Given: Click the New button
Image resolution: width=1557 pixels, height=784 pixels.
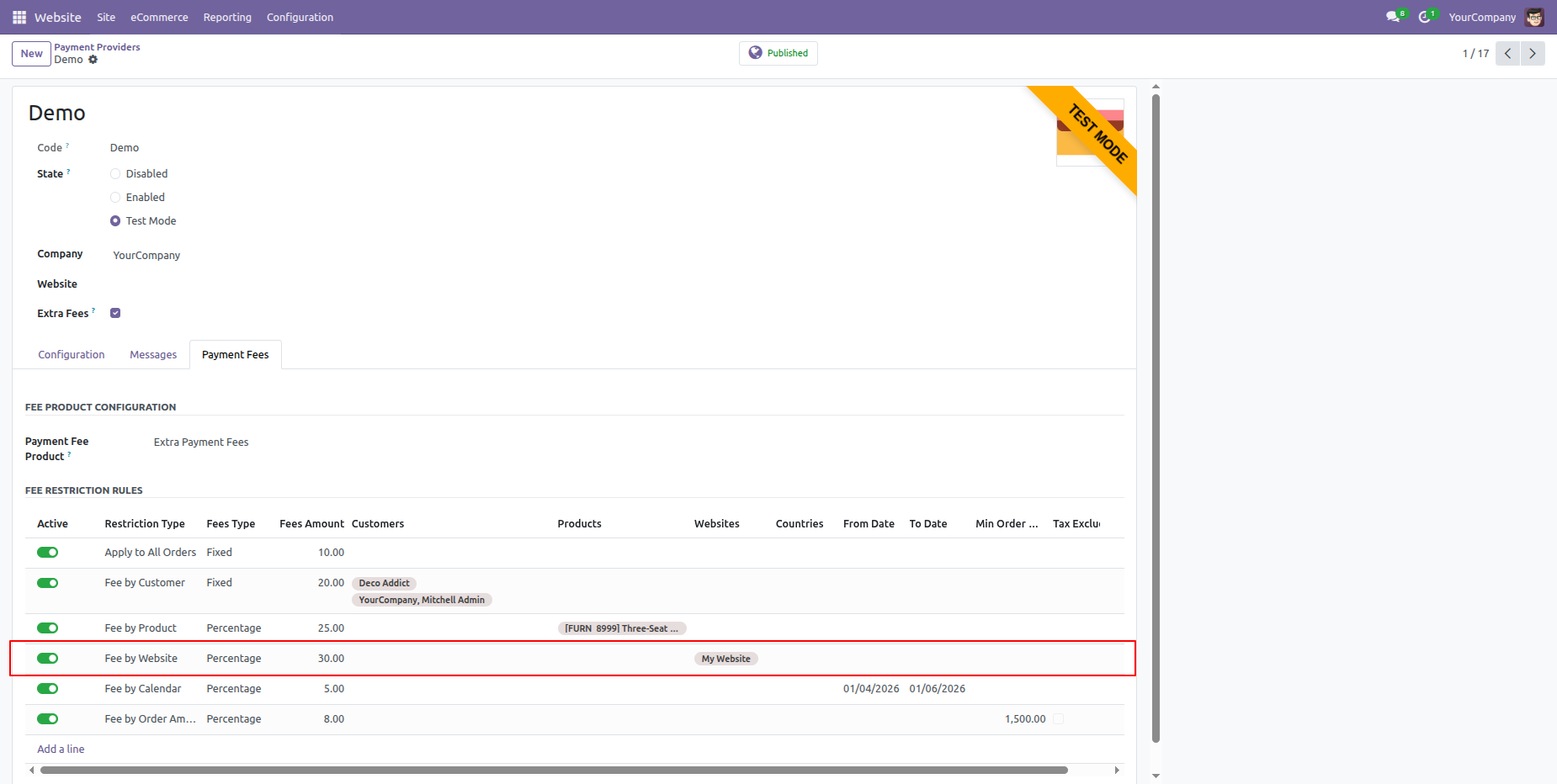Looking at the screenshot, I should pos(31,54).
